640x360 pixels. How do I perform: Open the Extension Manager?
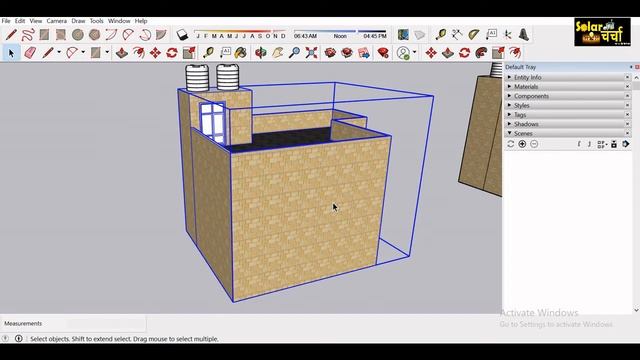coord(383,53)
